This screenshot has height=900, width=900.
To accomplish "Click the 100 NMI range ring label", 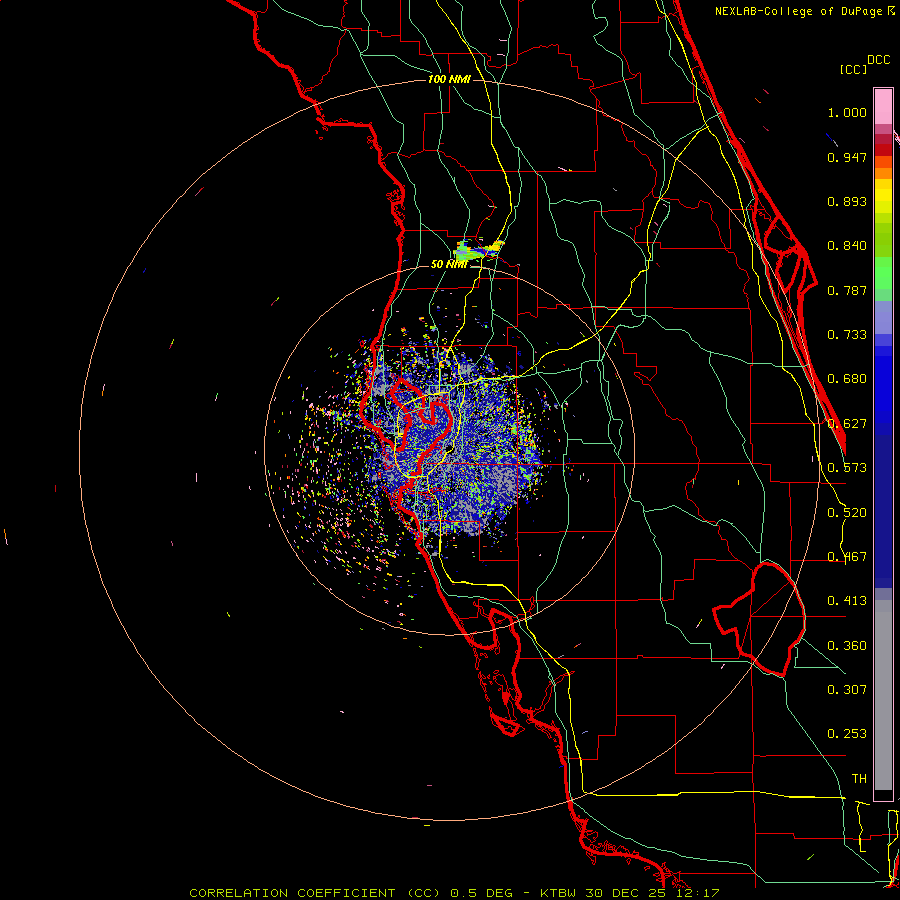I will (x=449, y=79).
